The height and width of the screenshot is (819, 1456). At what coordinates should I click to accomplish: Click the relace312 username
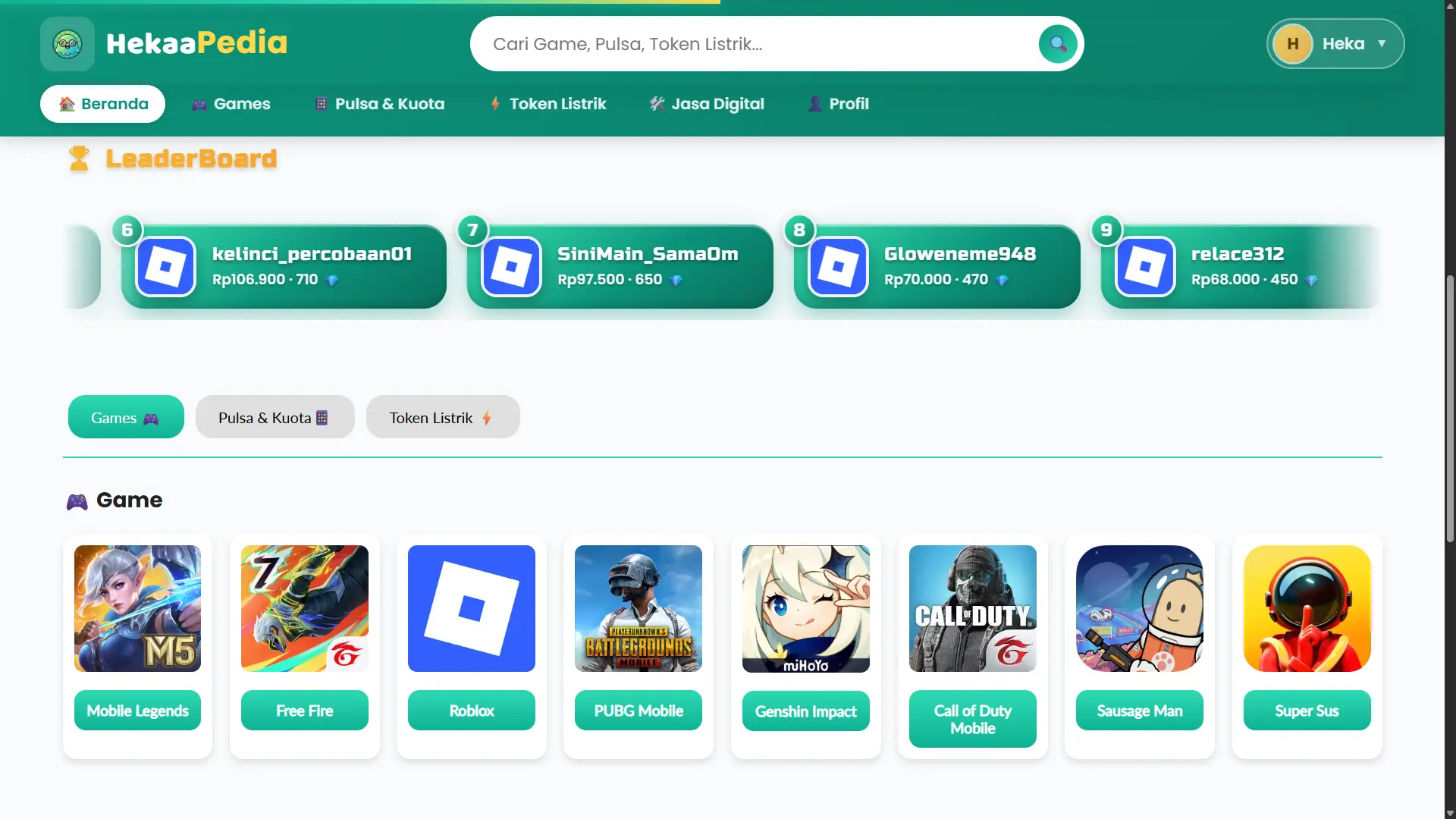tap(1238, 254)
